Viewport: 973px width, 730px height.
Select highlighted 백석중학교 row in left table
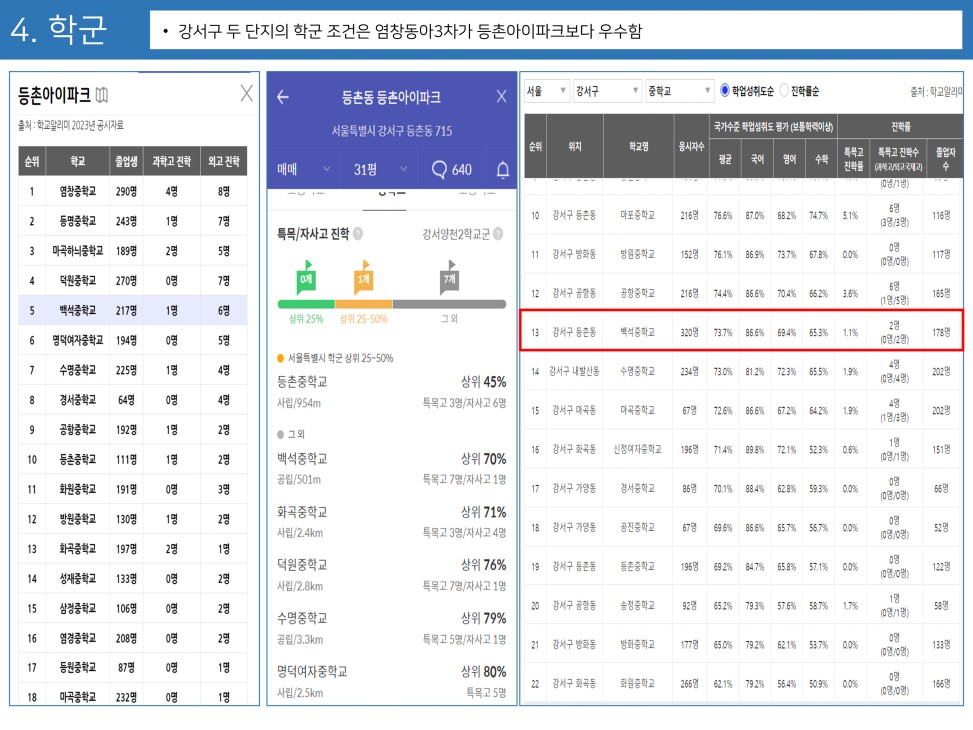tap(133, 310)
